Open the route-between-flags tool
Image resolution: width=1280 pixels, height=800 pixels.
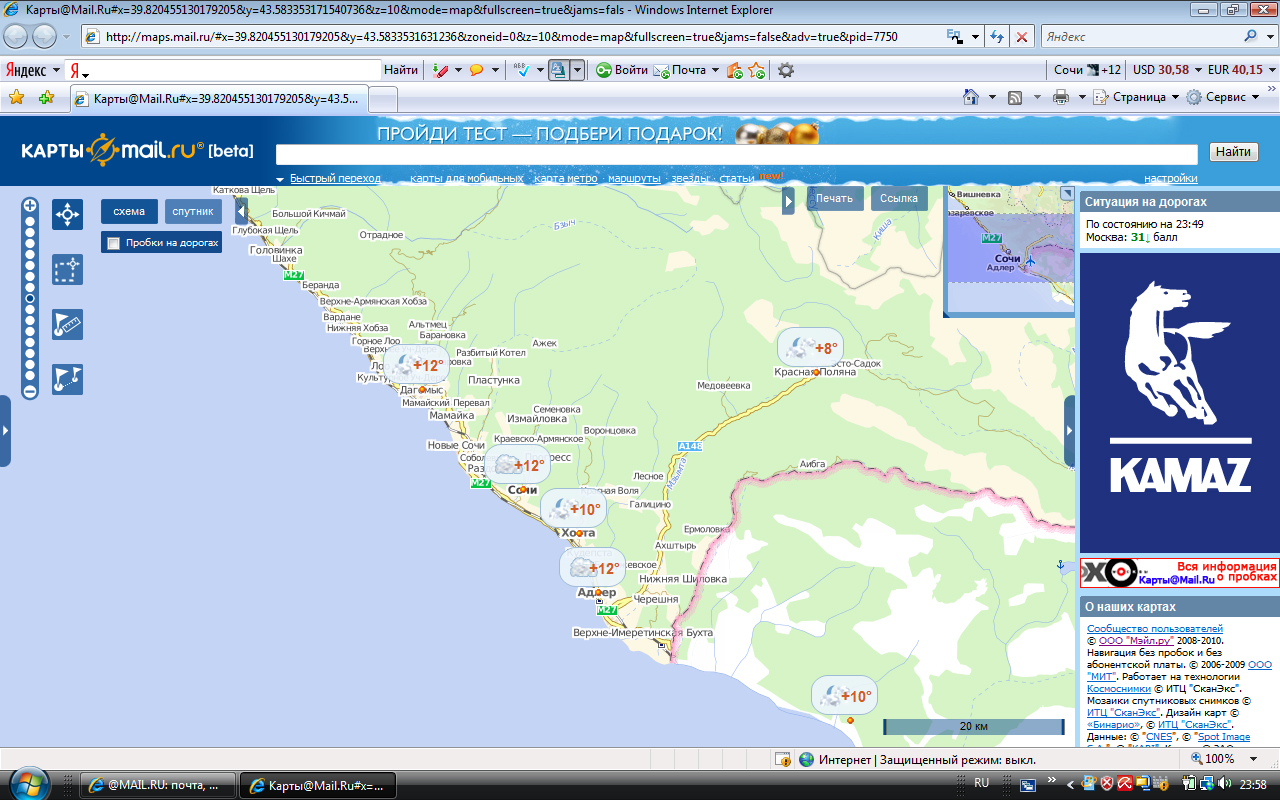click(x=67, y=379)
